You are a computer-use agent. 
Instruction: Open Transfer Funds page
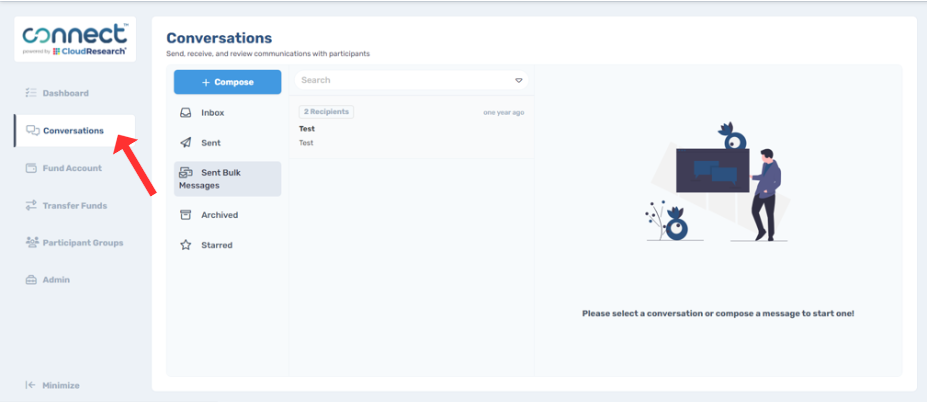click(x=74, y=205)
